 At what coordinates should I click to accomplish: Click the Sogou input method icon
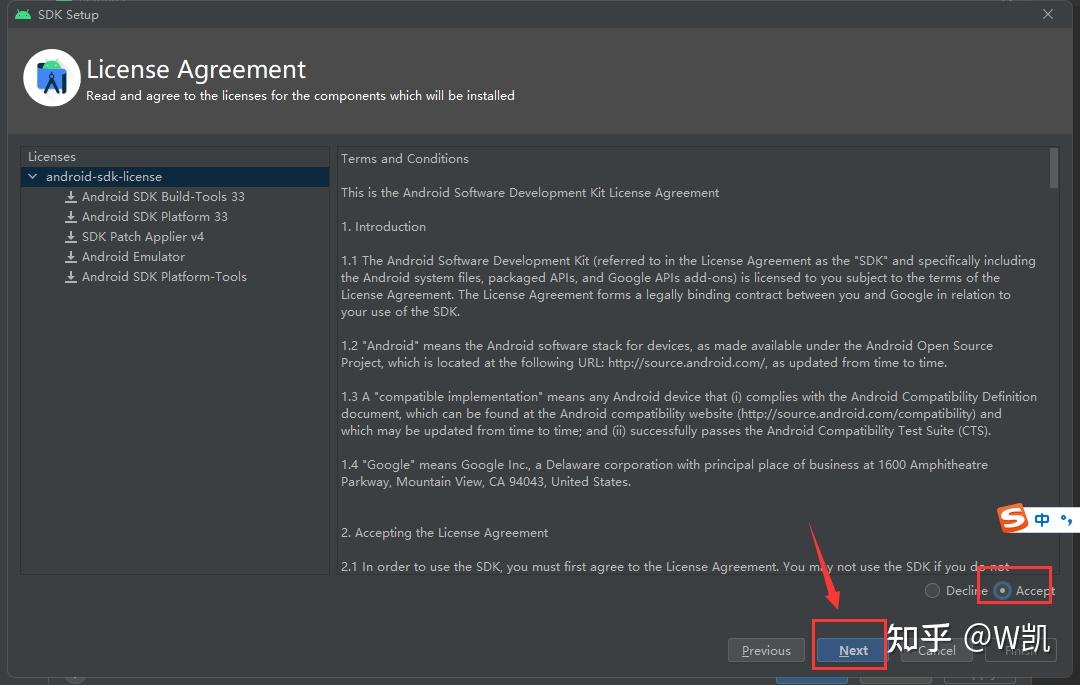(x=1014, y=520)
